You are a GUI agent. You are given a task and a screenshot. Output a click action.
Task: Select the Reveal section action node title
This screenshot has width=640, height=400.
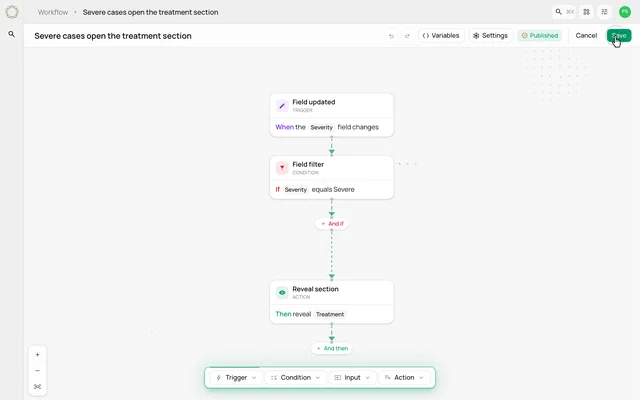click(315, 289)
